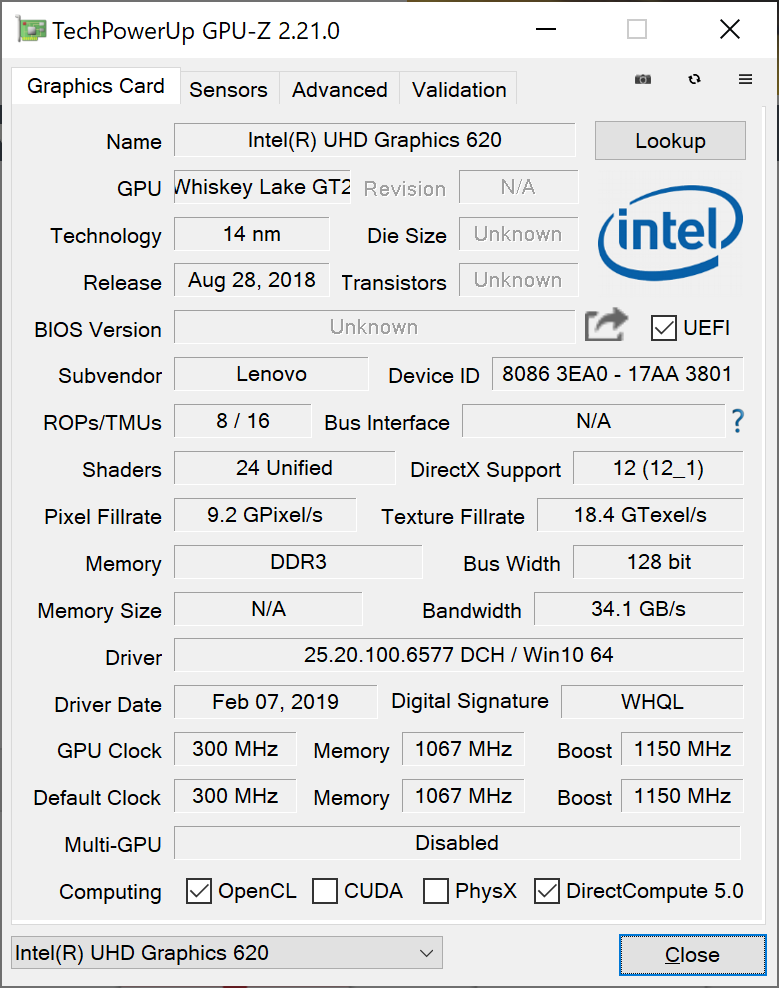Toggle the DirectCompute 5.0 checkbox

pyautogui.click(x=547, y=891)
